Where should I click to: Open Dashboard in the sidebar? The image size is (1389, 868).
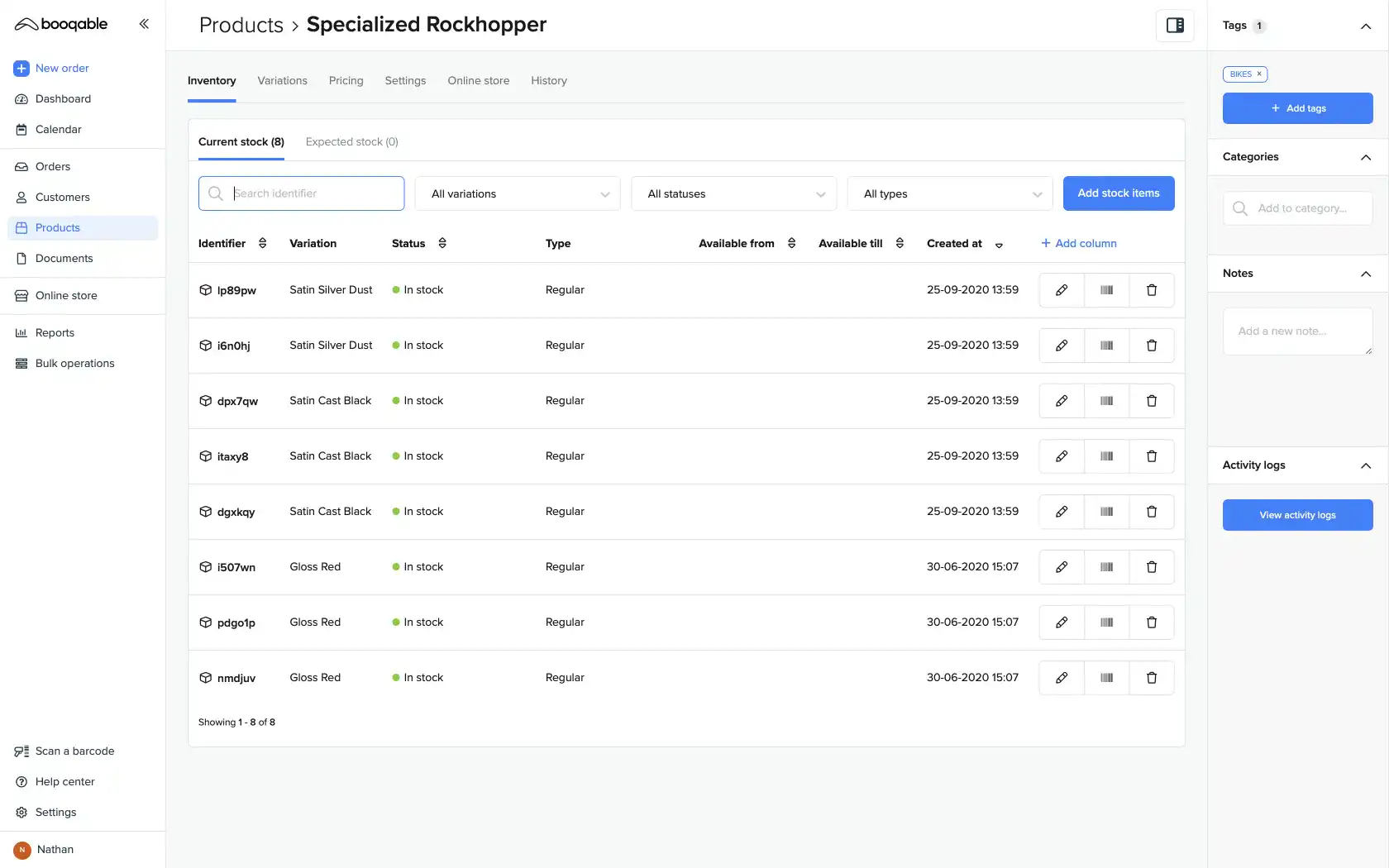[x=63, y=98]
